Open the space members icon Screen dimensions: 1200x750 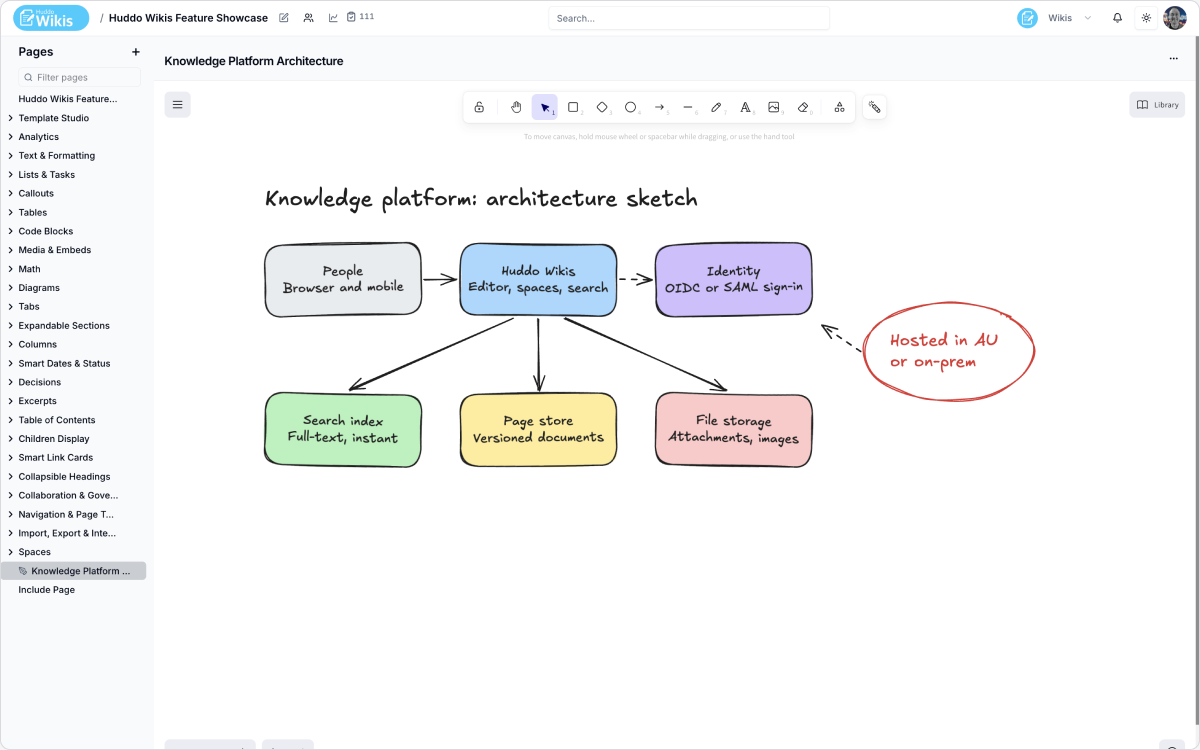pyautogui.click(x=308, y=18)
